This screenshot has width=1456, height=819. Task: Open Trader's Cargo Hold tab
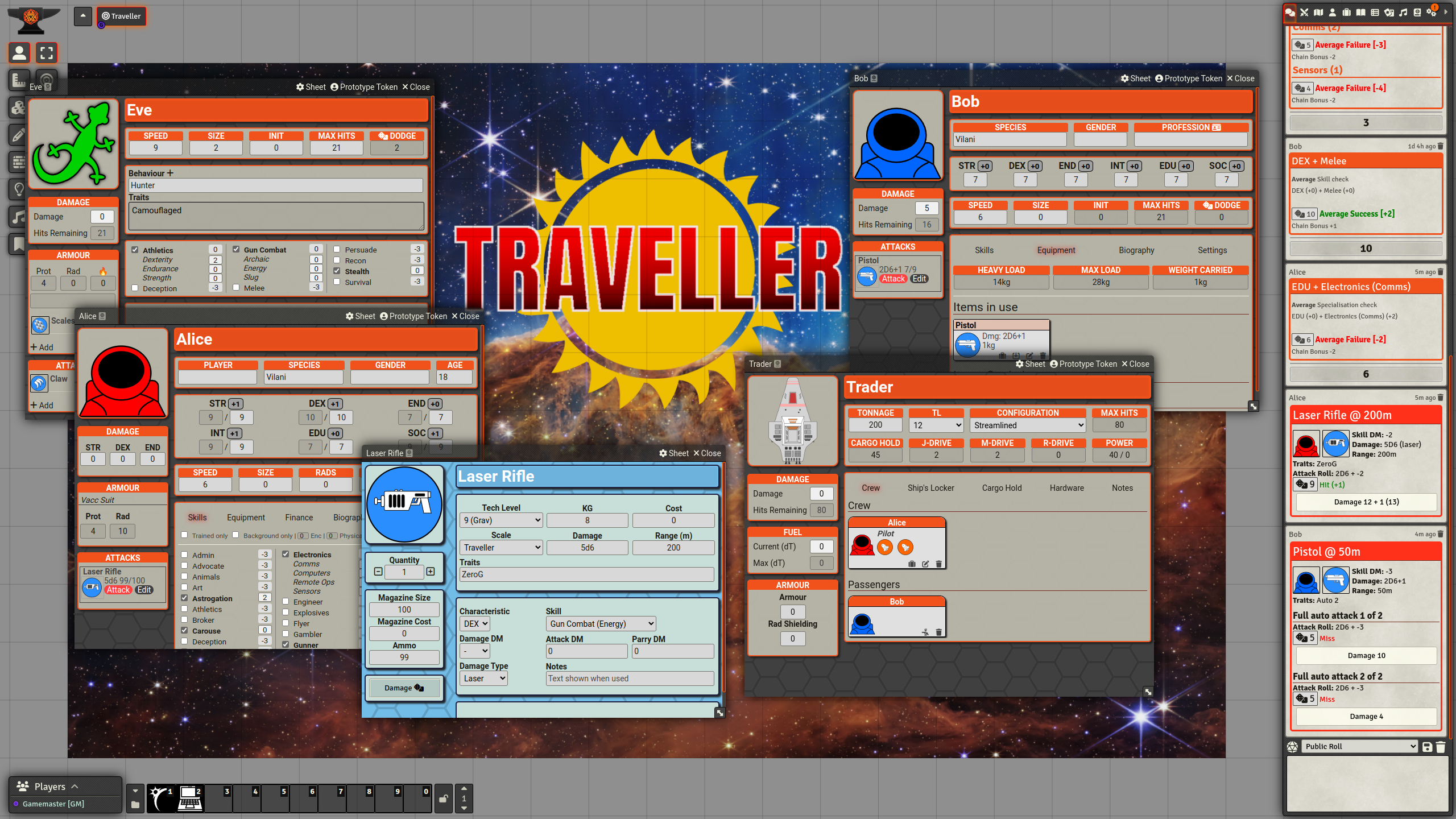pos(1002,488)
